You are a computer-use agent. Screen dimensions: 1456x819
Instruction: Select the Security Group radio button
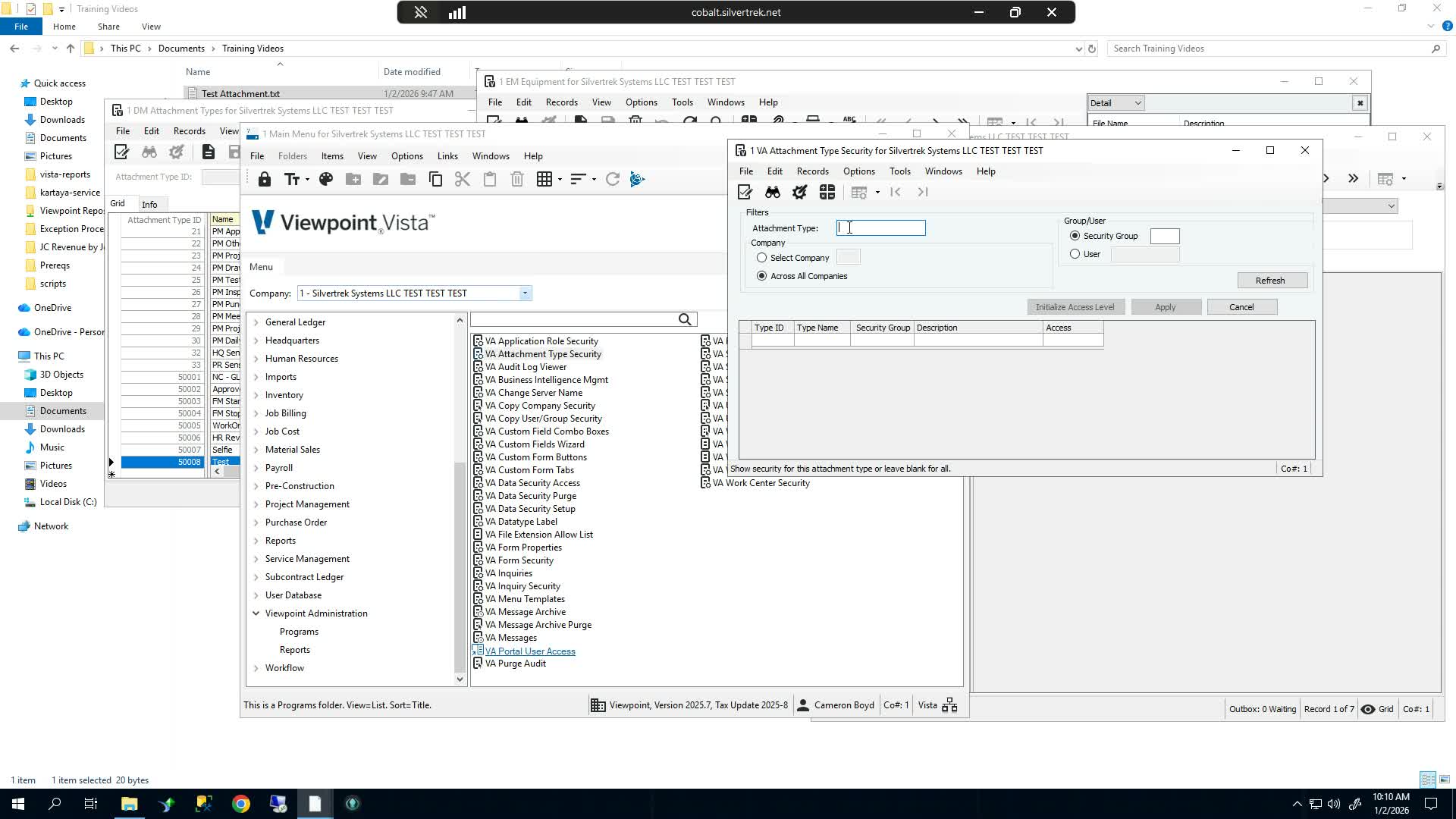pos(1075,236)
